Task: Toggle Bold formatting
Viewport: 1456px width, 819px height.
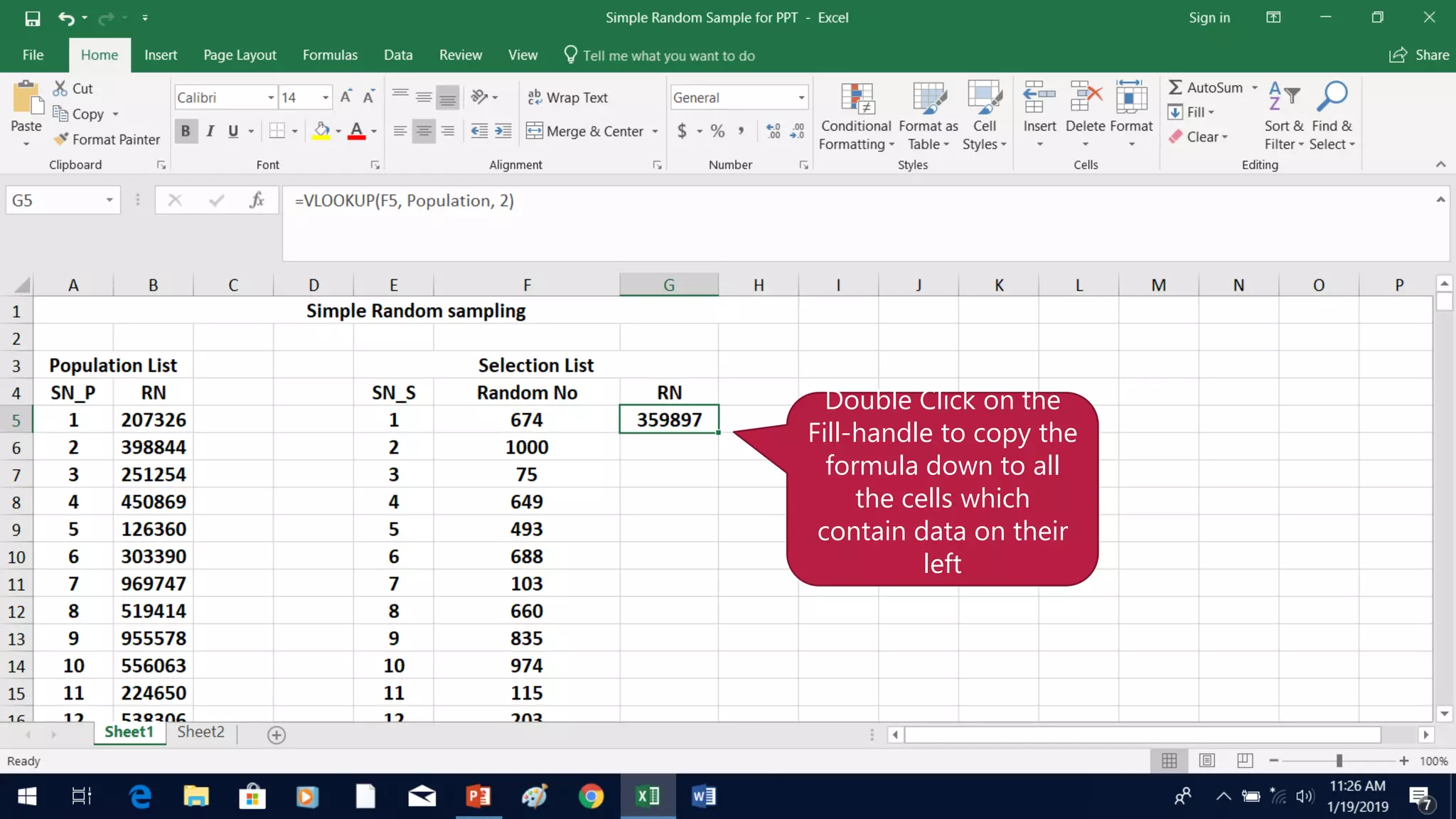Action: [x=186, y=131]
